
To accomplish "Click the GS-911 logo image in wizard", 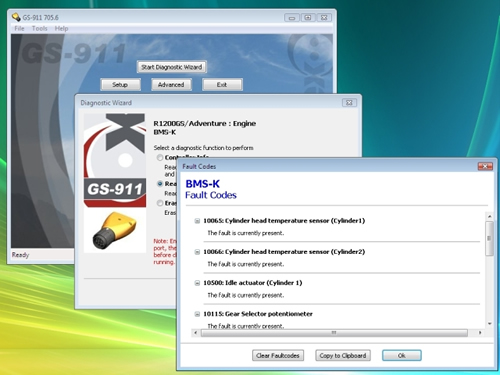I will pyautogui.click(x=115, y=160).
